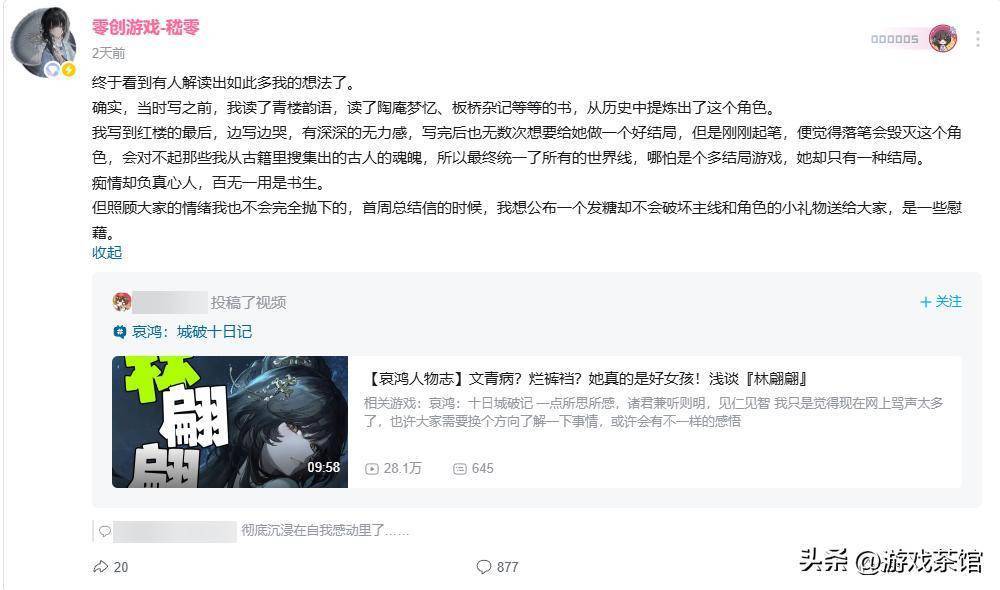Click the 林翩翩 video thumbnail
Image resolution: width=1000 pixels, height=590 pixels.
pos(230,422)
